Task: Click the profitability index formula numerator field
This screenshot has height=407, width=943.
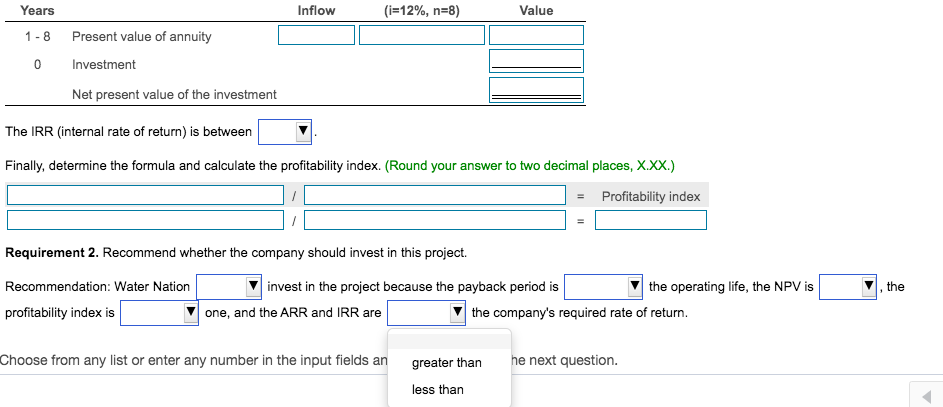Action: 146,195
